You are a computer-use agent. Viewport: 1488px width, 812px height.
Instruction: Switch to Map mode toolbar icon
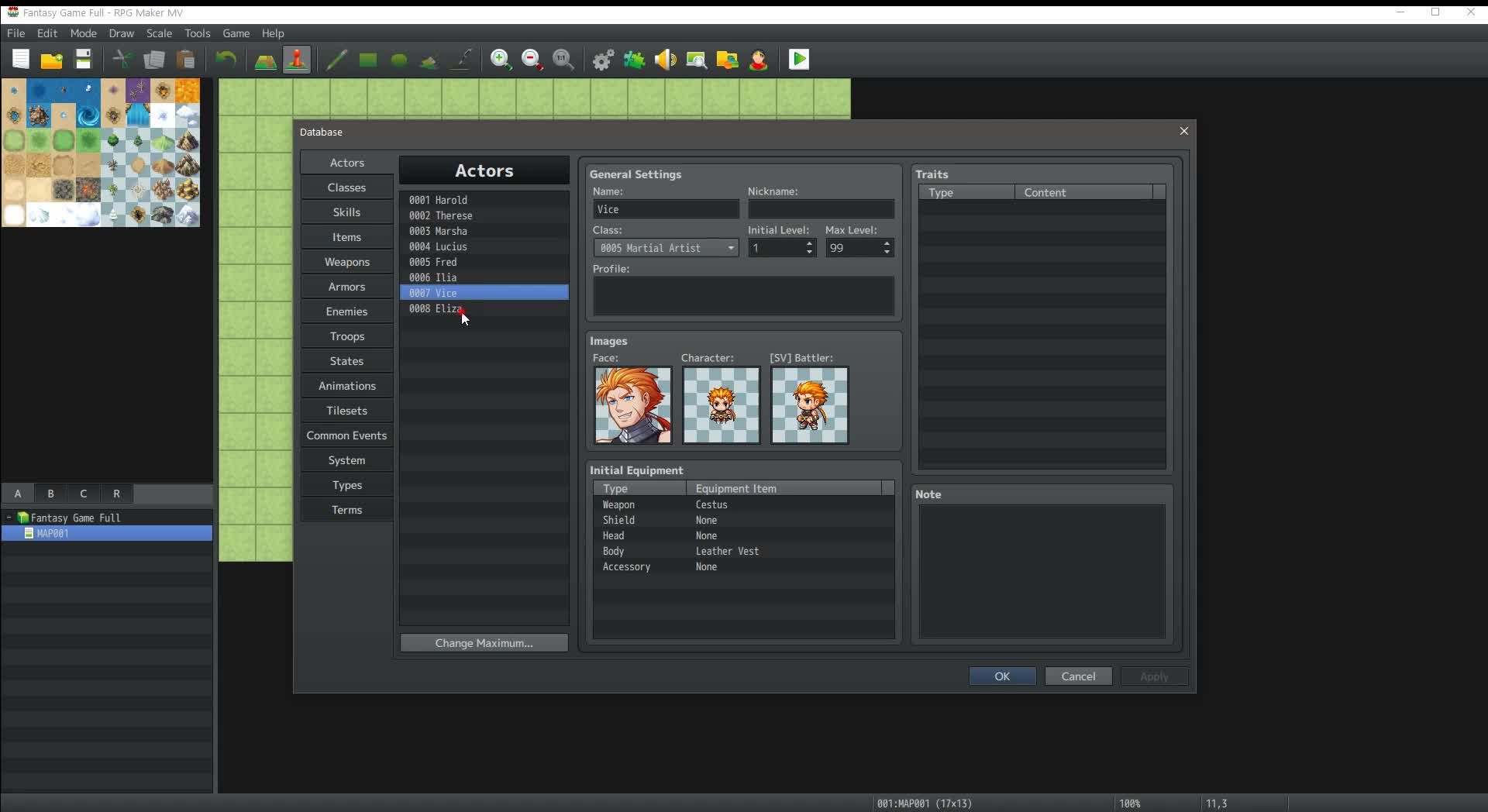pyautogui.click(x=265, y=60)
